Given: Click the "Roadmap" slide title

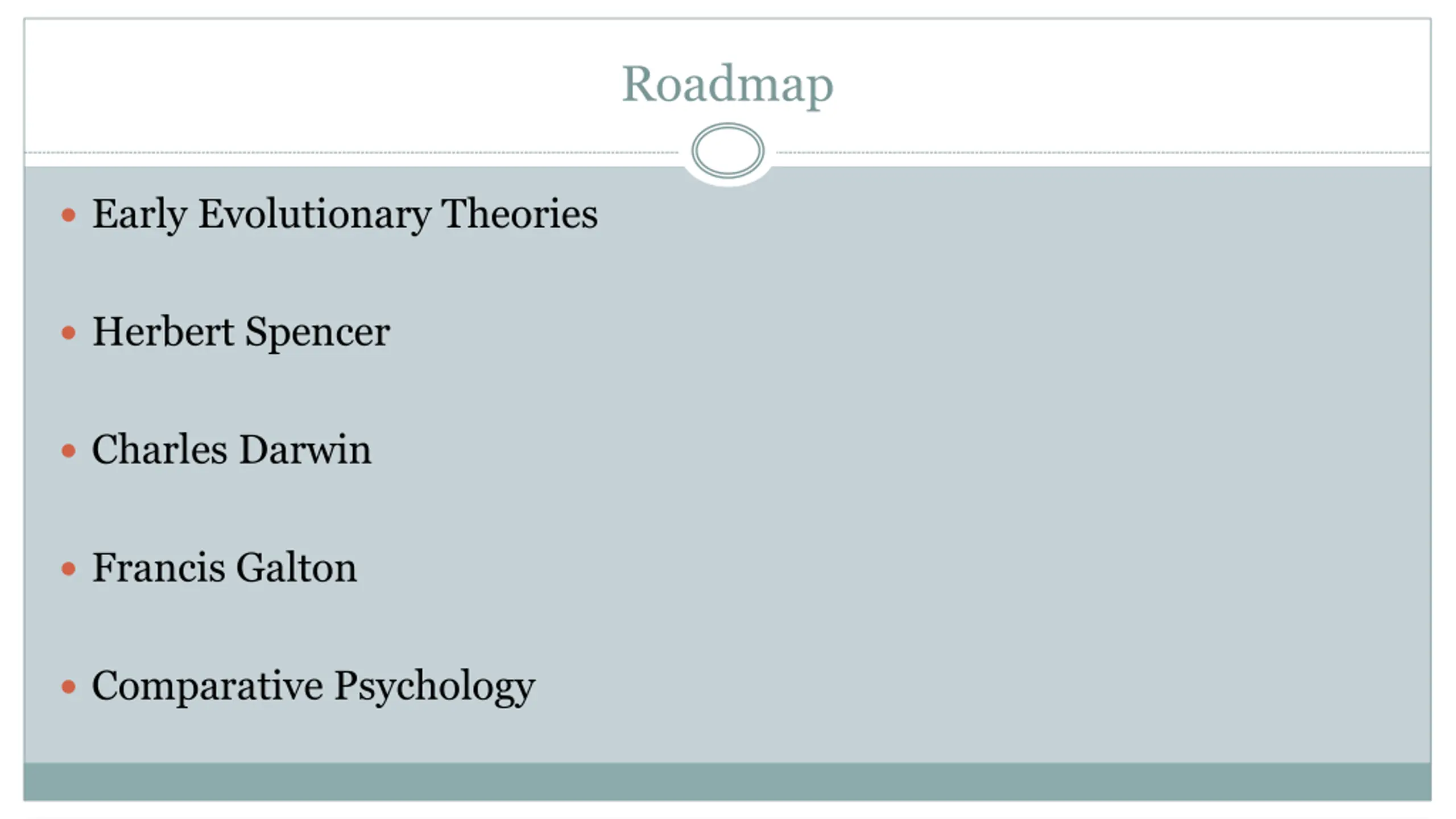Looking at the screenshot, I should pyautogui.click(x=727, y=84).
